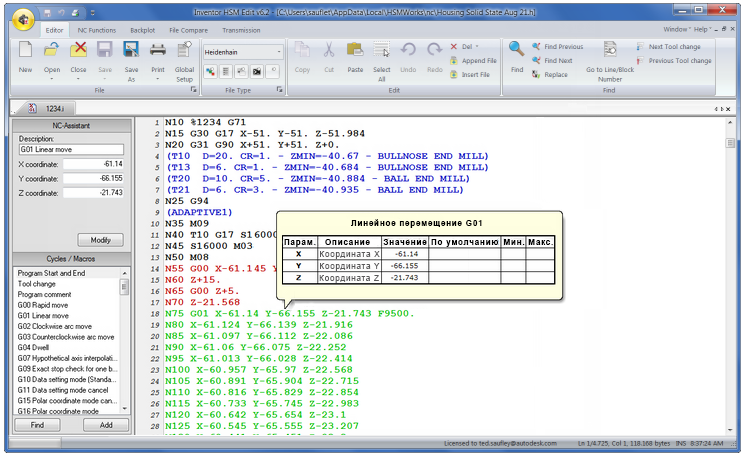The image size is (741, 453).
Task: Click the Find magnifier icon
Action: pyautogui.click(x=517, y=49)
